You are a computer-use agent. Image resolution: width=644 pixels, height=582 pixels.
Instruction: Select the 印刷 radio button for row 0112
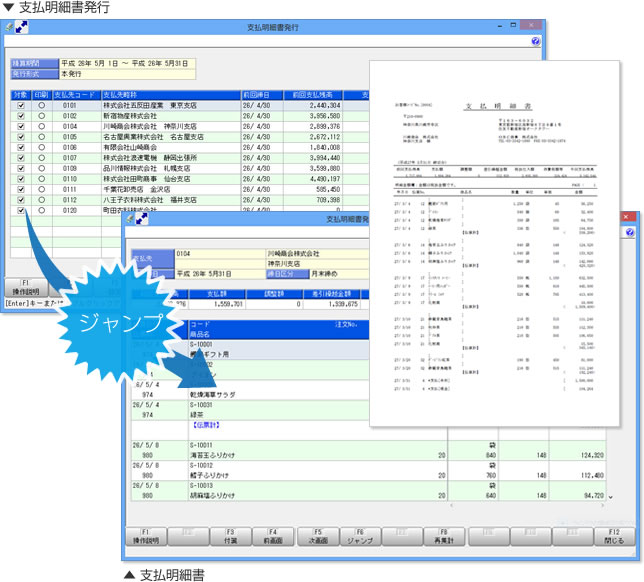[41, 200]
